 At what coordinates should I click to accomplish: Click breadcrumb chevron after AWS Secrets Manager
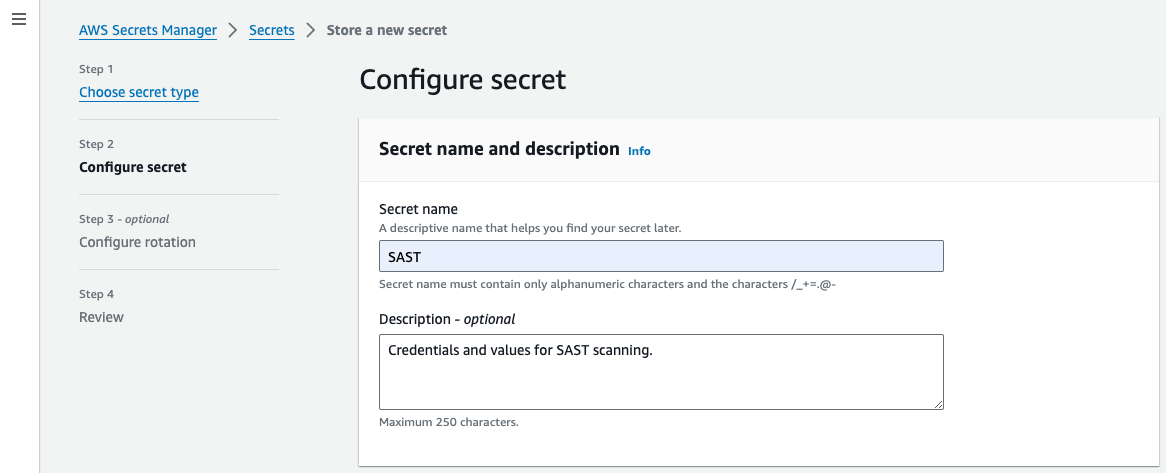click(x=233, y=30)
